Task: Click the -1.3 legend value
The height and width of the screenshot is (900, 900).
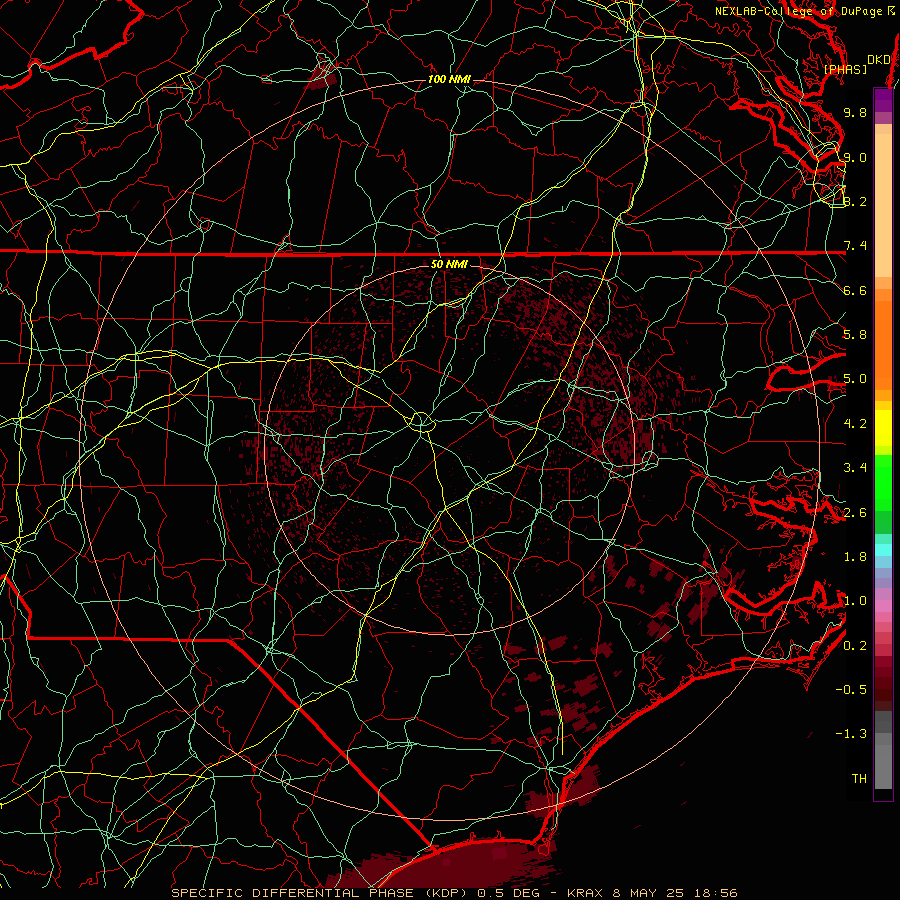Action: pos(851,734)
